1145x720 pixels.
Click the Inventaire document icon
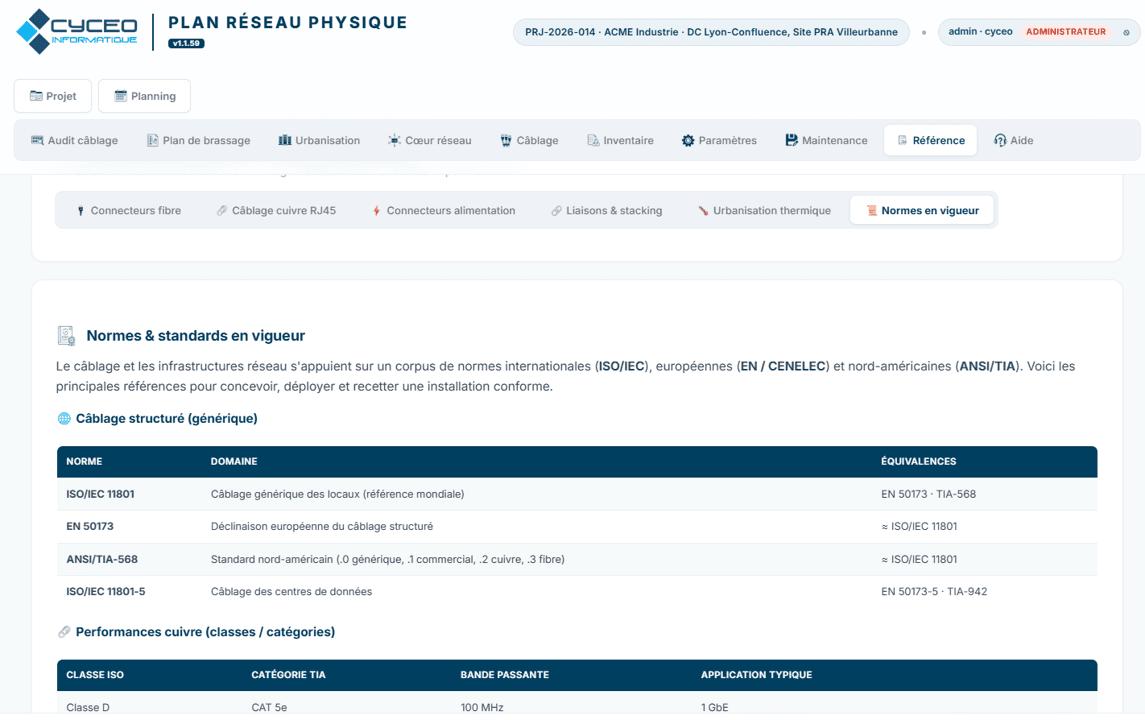[x=593, y=140]
